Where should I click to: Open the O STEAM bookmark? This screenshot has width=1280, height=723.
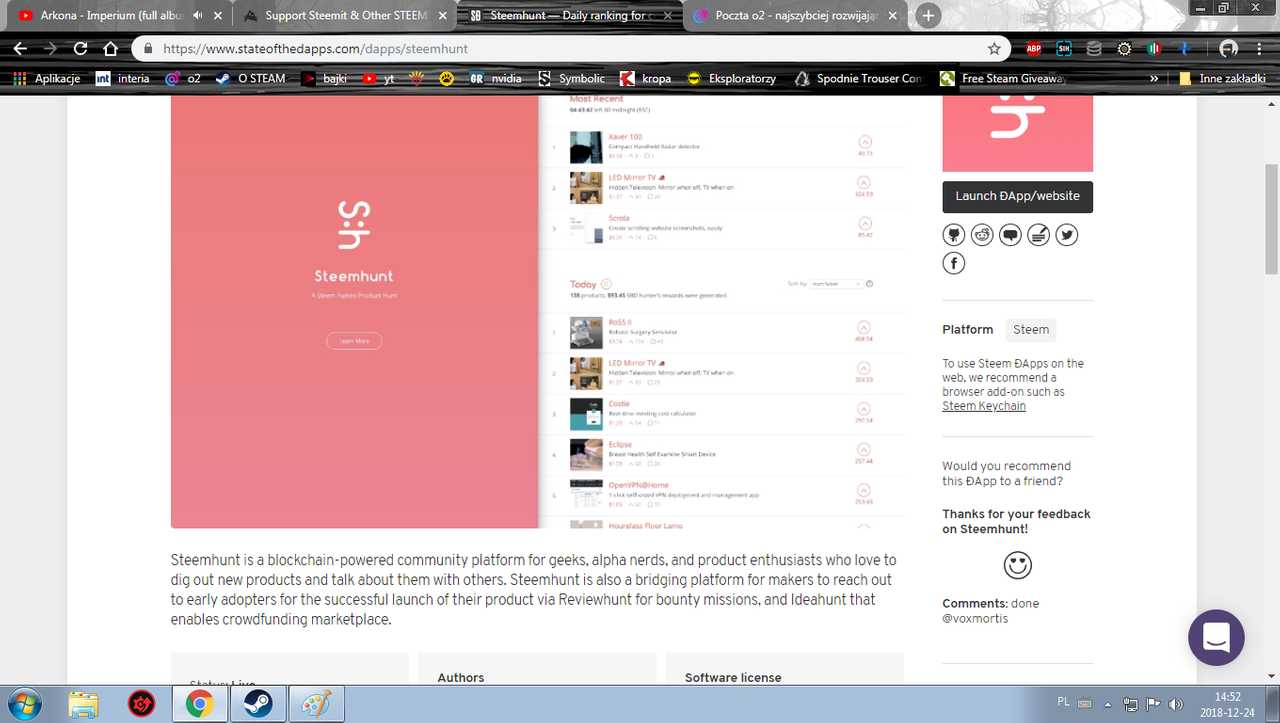tap(250, 78)
